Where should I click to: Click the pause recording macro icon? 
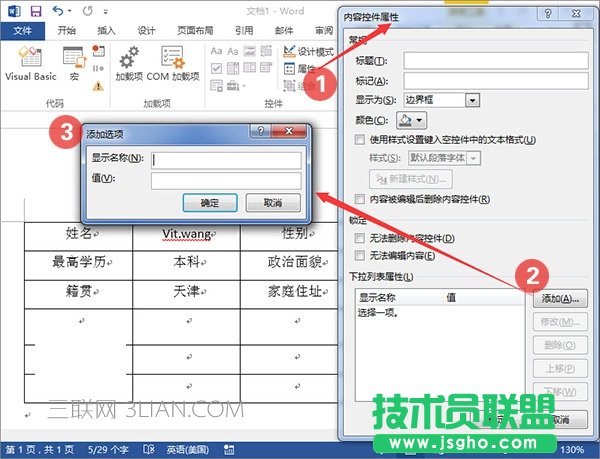tap(98, 68)
